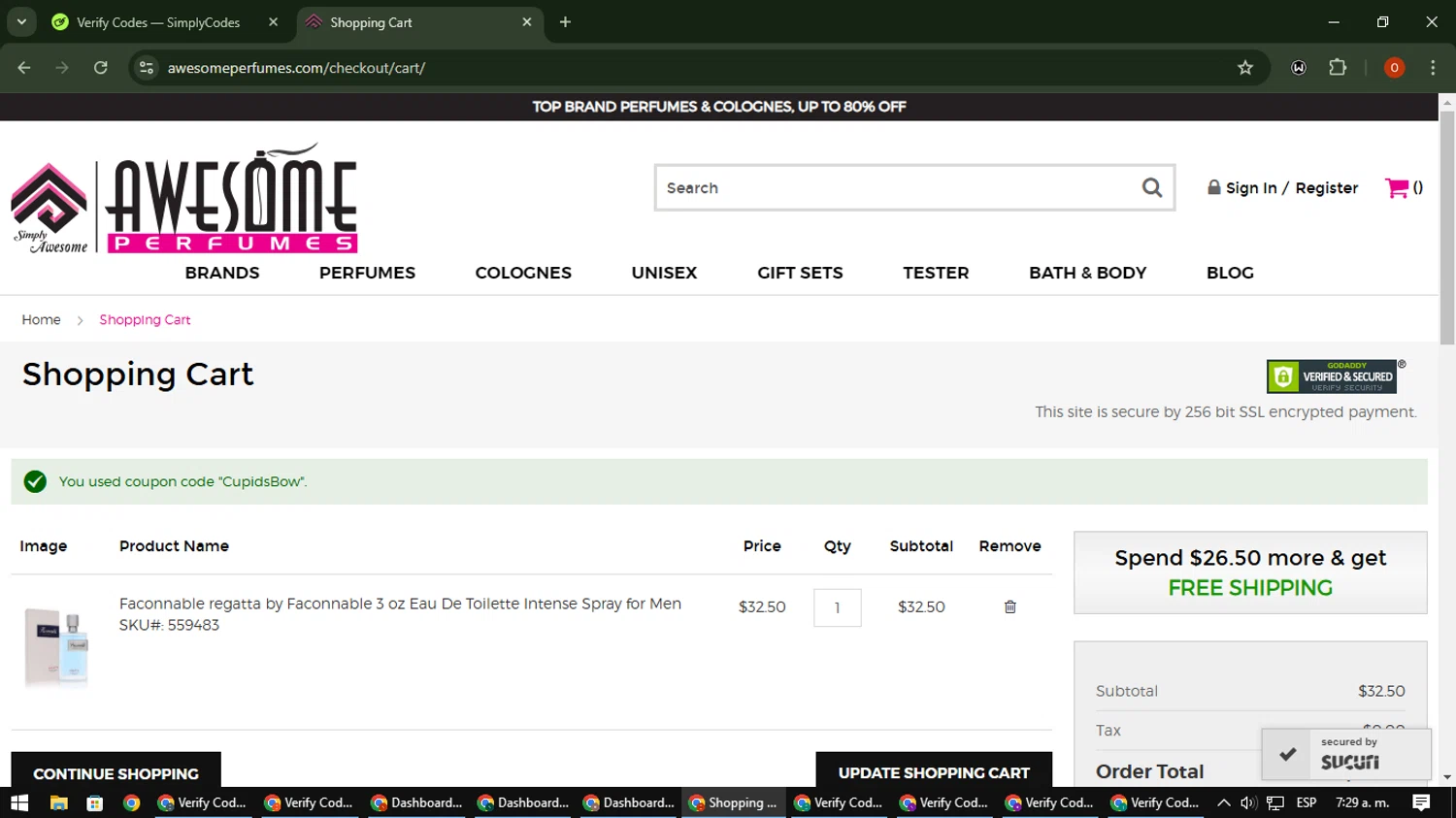Screen dimensions: 1456x818
Task: Click the Faconnable regatta product thumbnail
Action: click(57, 646)
